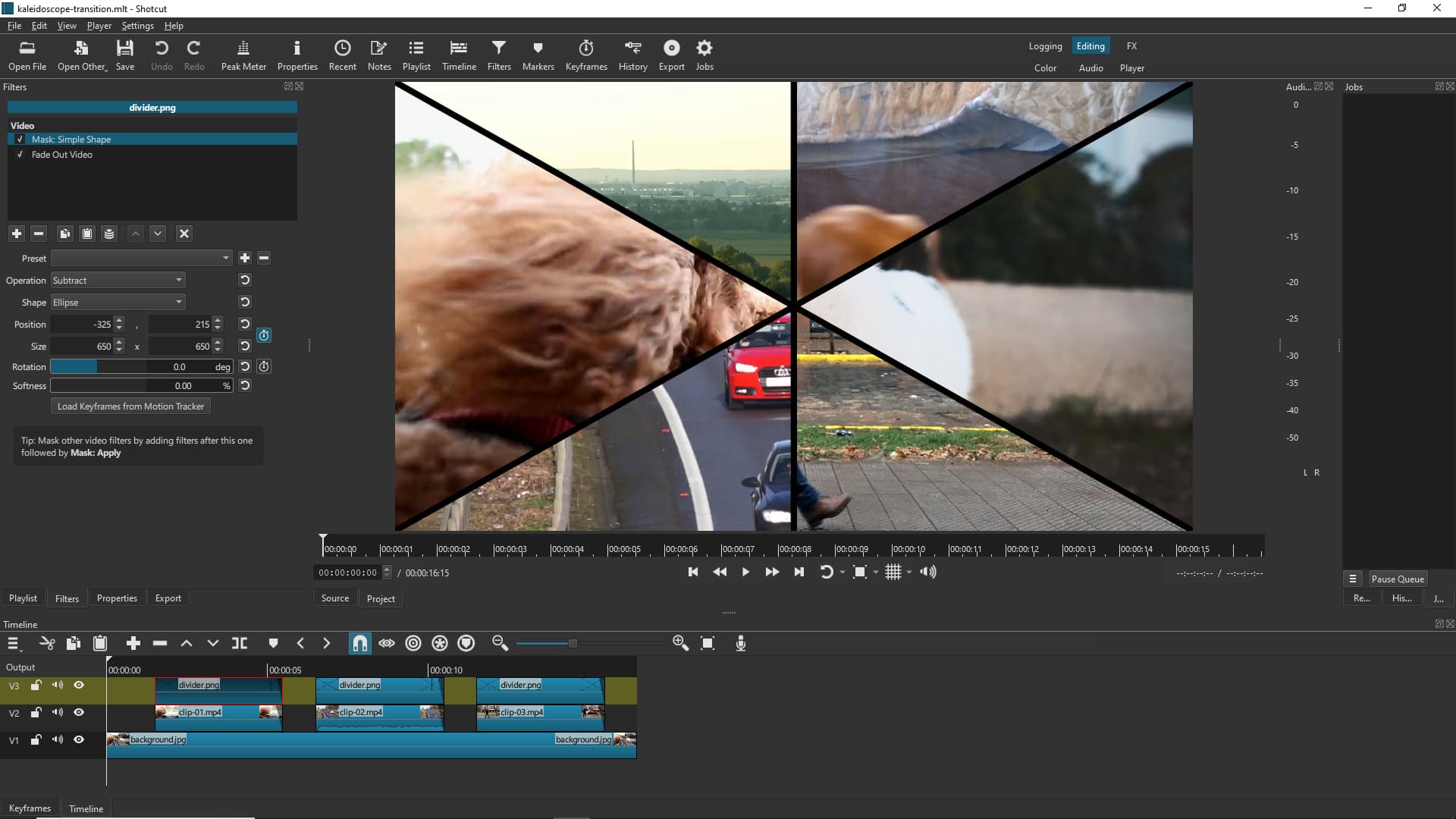Viewport: 1456px width, 819px height.
Task: Uncheck the Mask: Simple Shape filter
Action: coord(20,140)
